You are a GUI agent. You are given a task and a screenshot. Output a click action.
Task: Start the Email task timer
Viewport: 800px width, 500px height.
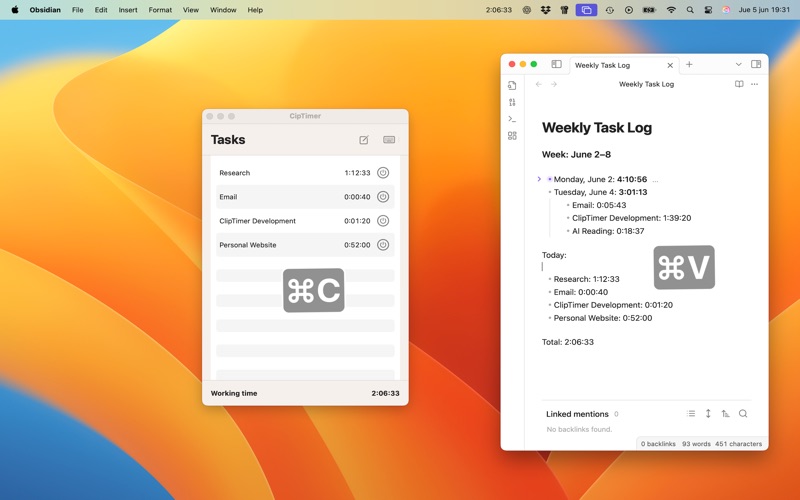tap(383, 197)
